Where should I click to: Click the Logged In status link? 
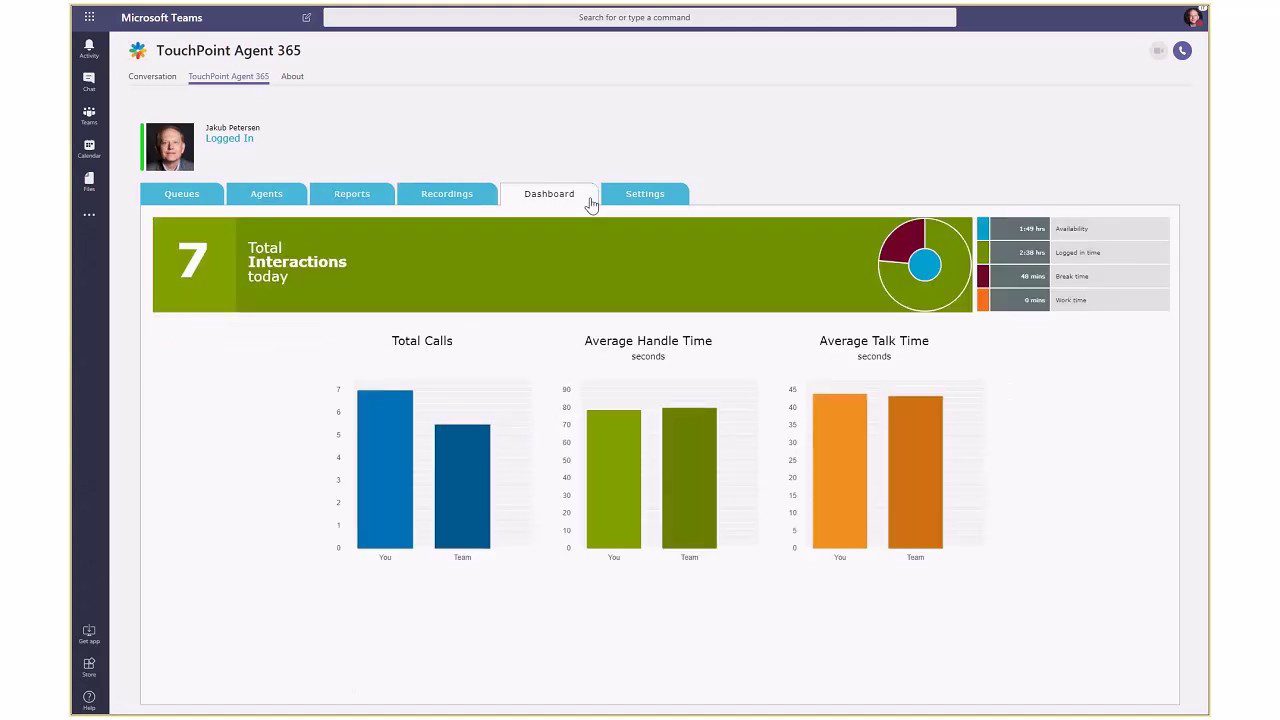point(229,139)
